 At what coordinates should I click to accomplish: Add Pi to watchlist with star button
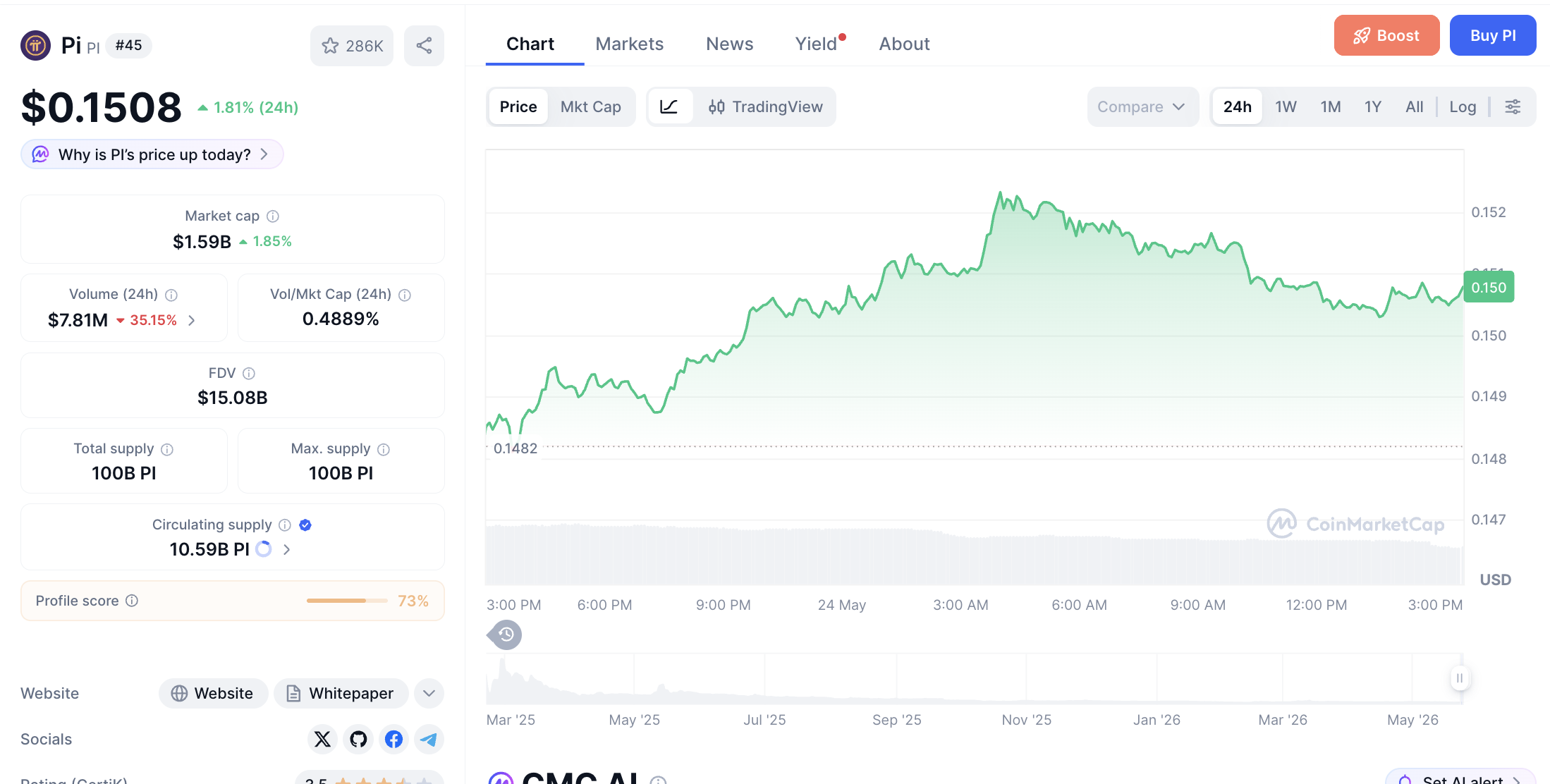click(x=352, y=46)
